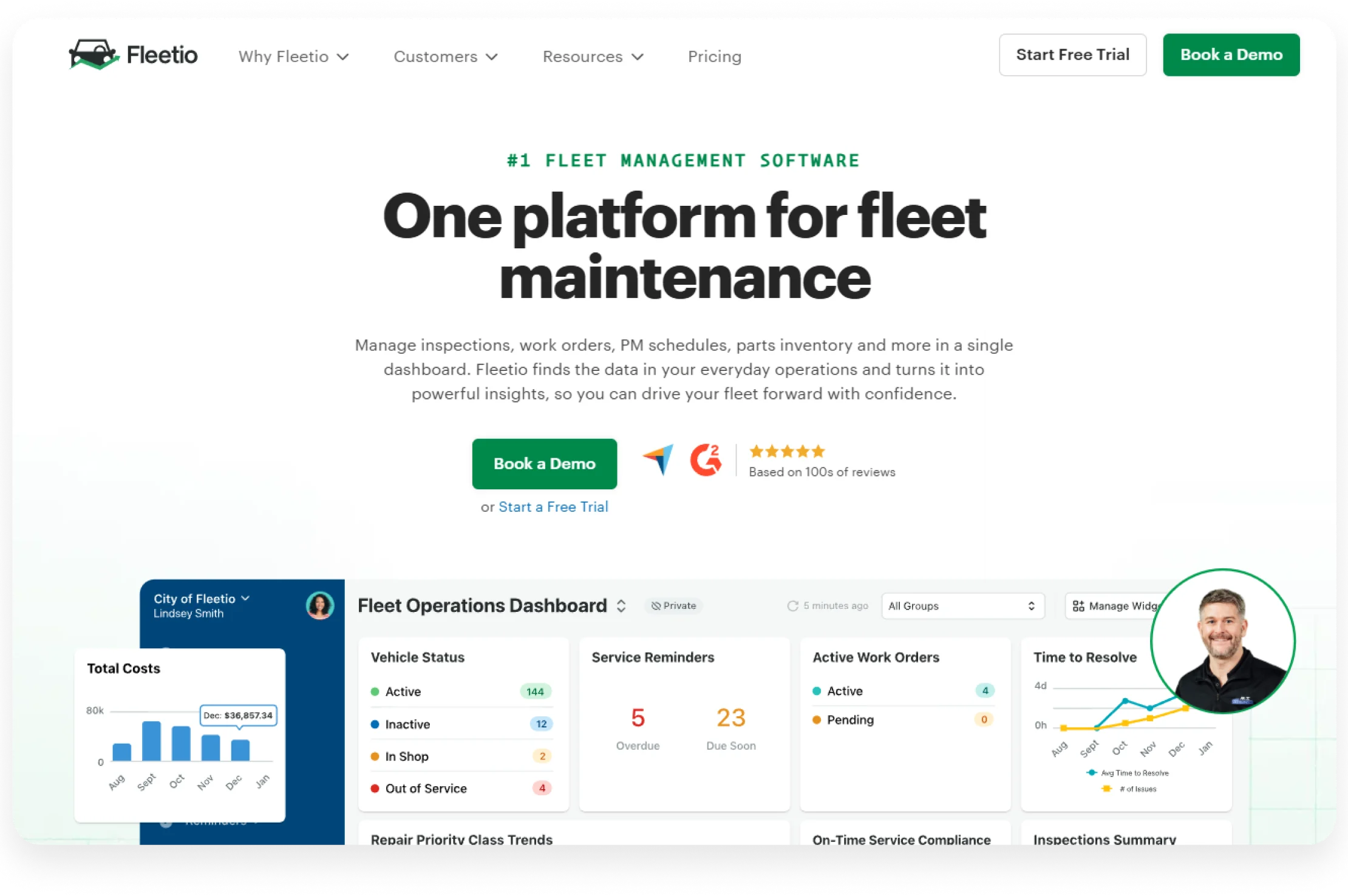Screen dimensions: 1348x896
Task: Follow the Start a Free Trial link
Action: [553, 507]
